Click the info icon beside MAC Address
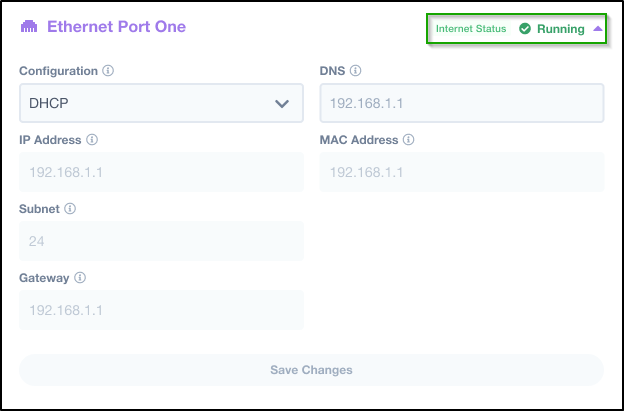Screen dimensions: 624x411 point(408,140)
